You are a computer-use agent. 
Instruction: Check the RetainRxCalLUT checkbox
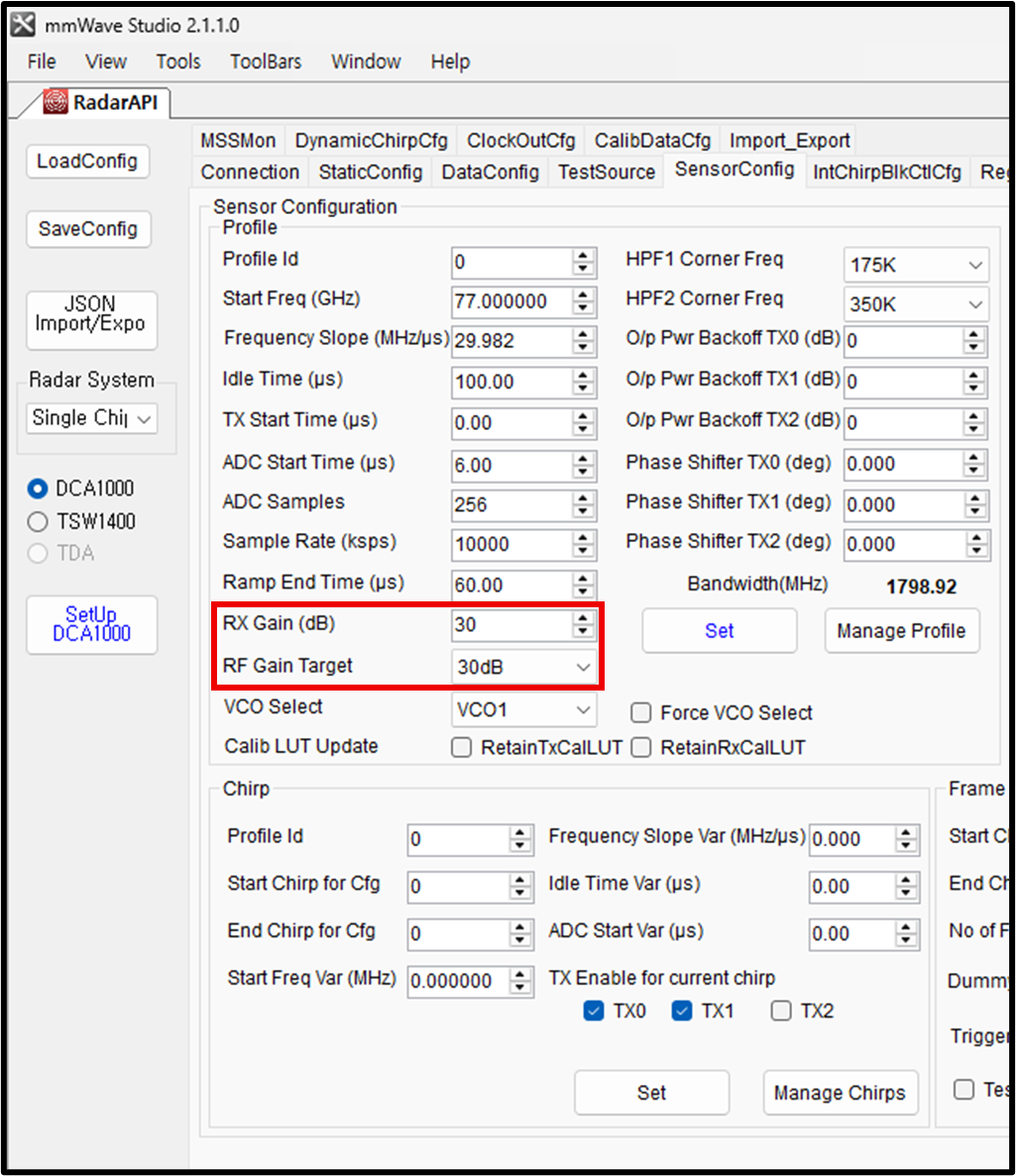pos(640,748)
